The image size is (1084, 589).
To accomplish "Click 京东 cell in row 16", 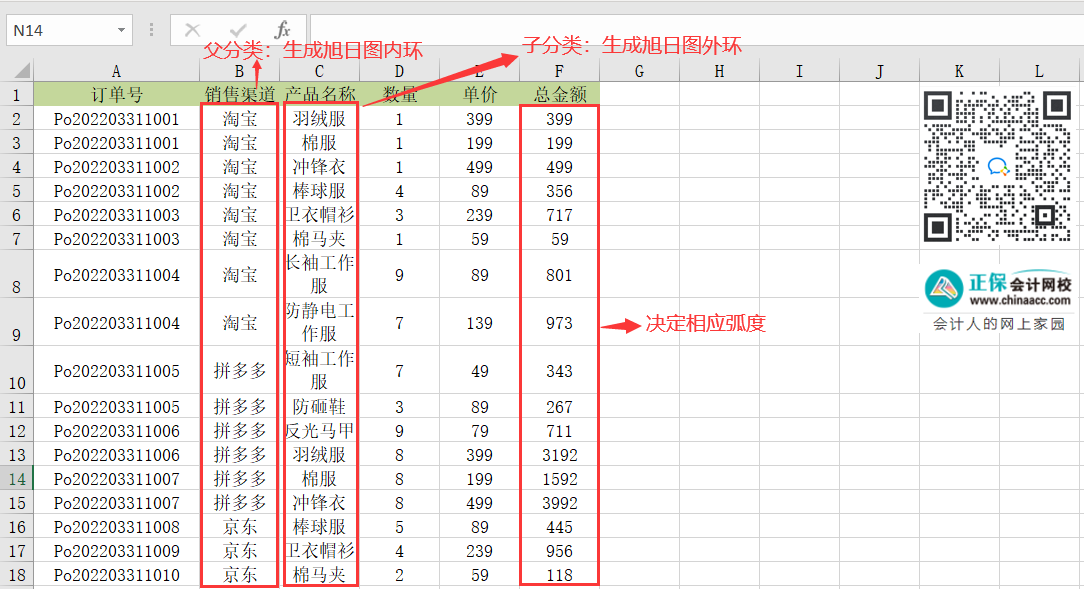I will (x=239, y=527).
